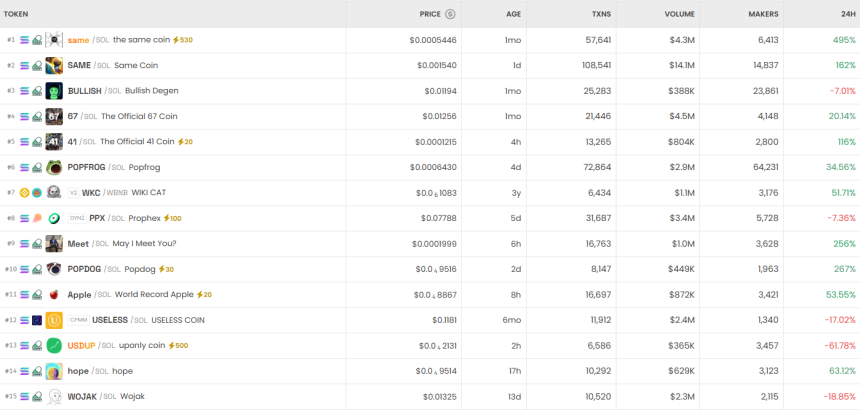Click the Prophex green ring token icon

click(54, 218)
